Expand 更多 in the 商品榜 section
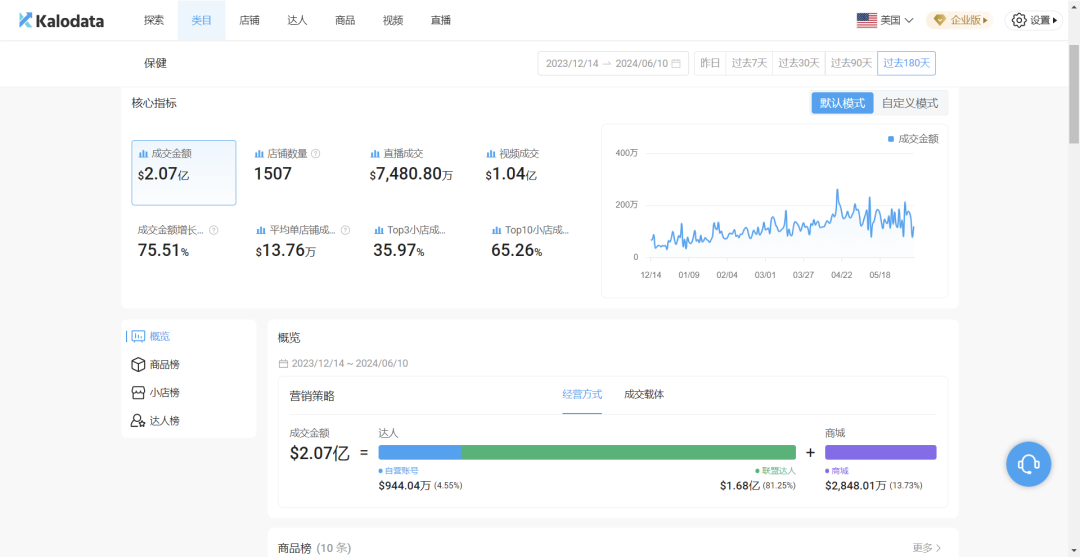The height and width of the screenshot is (557, 1080). [927, 548]
